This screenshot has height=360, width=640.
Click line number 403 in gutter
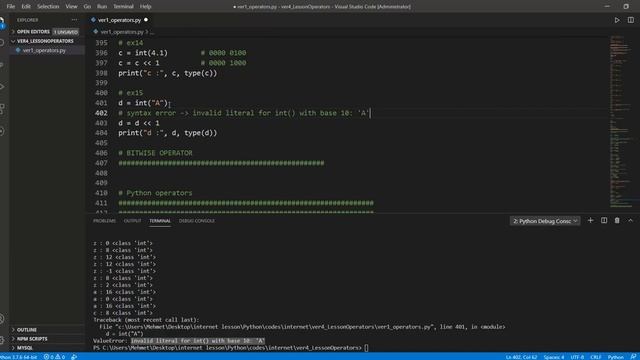tap(101, 123)
